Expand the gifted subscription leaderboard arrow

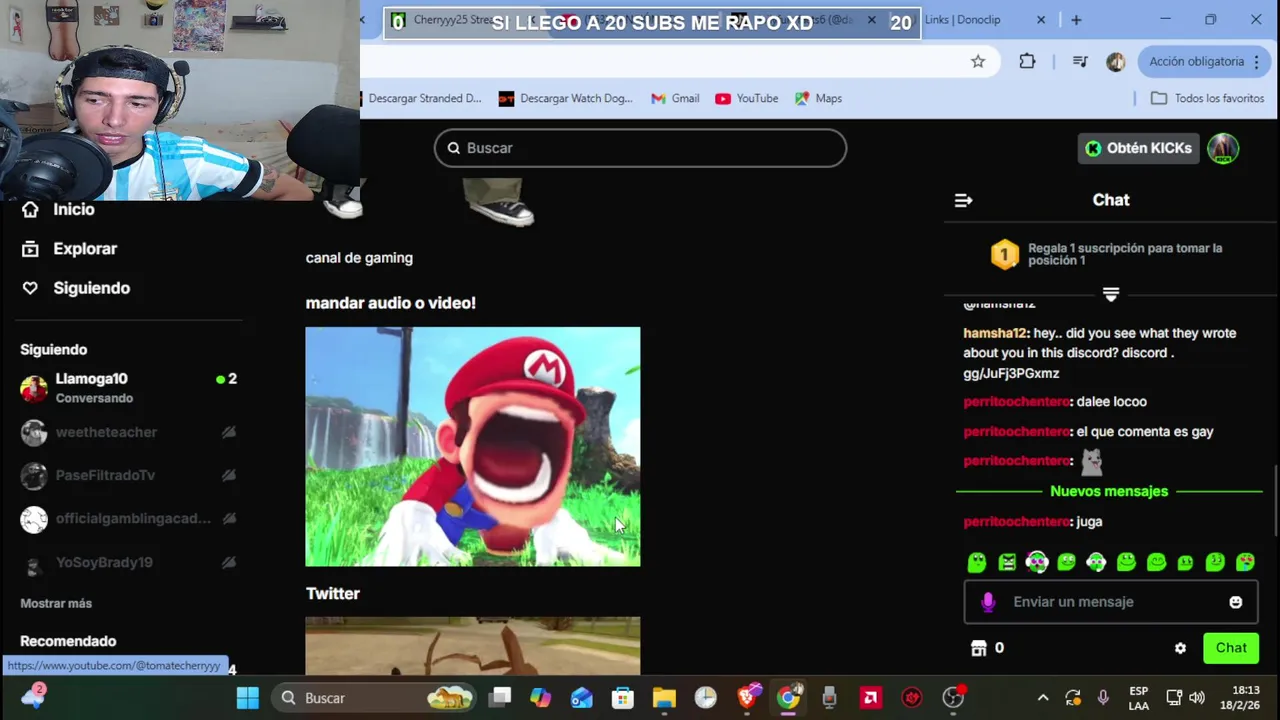tap(1110, 294)
